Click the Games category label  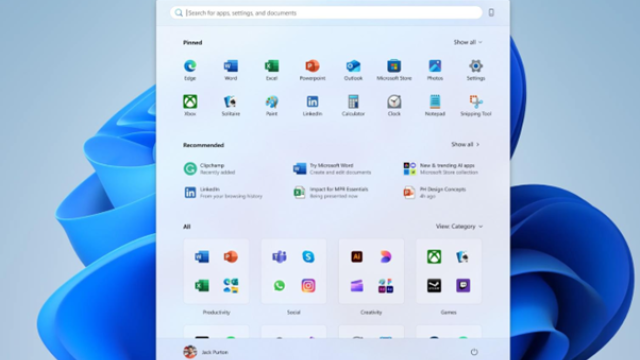(x=448, y=312)
